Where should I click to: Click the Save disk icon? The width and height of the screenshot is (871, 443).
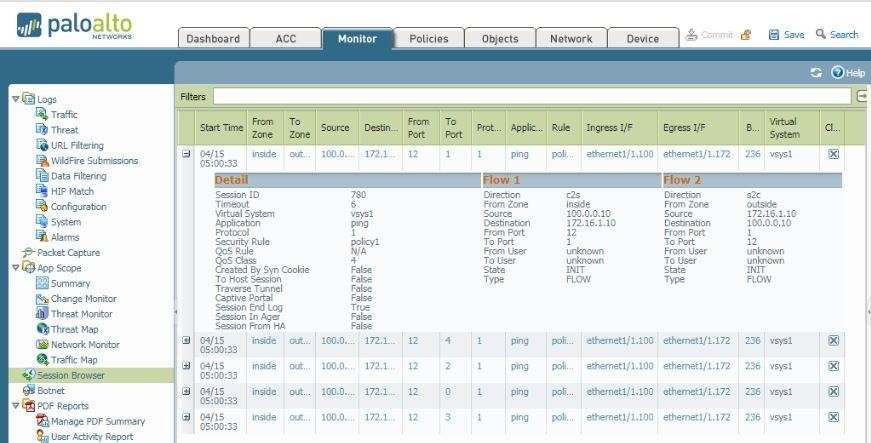point(774,35)
